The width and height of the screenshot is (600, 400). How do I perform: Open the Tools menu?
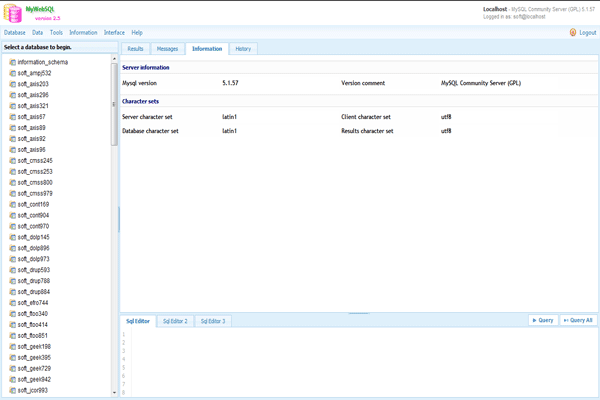(56, 33)
